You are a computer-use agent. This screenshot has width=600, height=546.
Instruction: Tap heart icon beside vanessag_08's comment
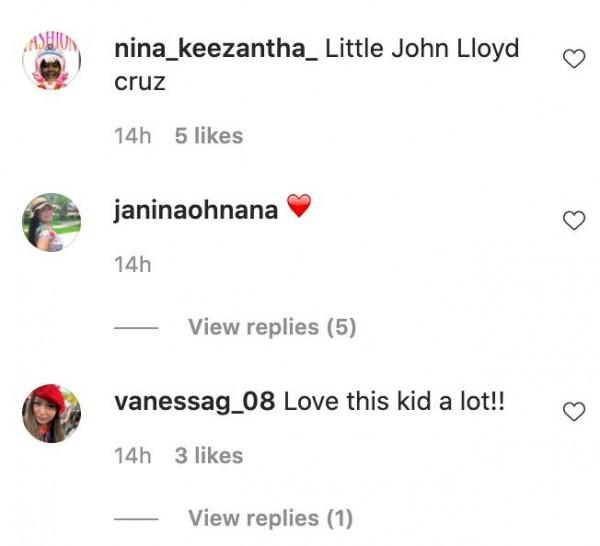[x=574, y=412]
